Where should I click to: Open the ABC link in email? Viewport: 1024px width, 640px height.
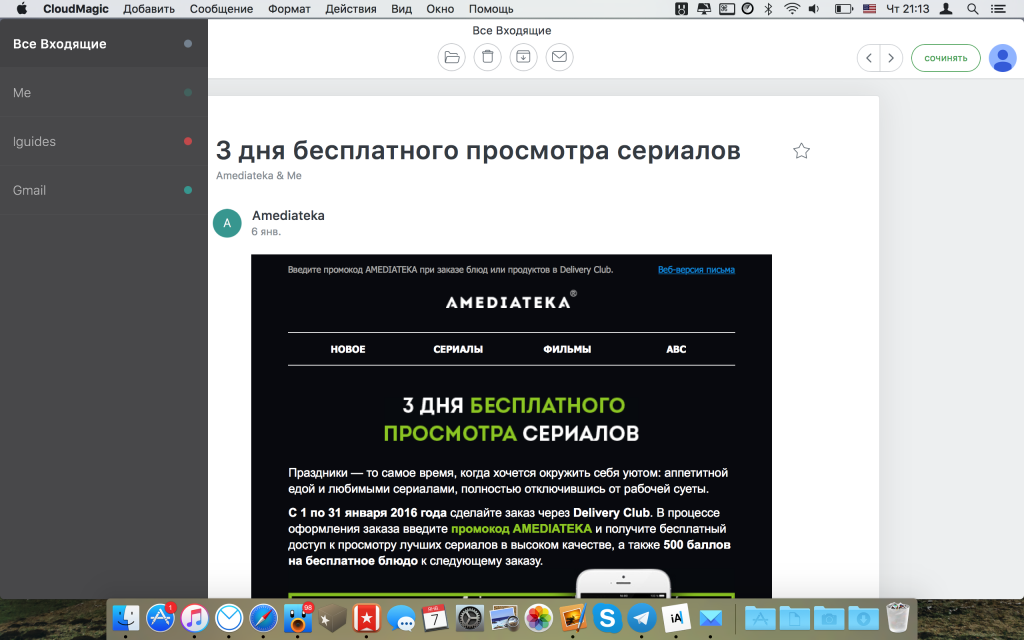[676, 349]
